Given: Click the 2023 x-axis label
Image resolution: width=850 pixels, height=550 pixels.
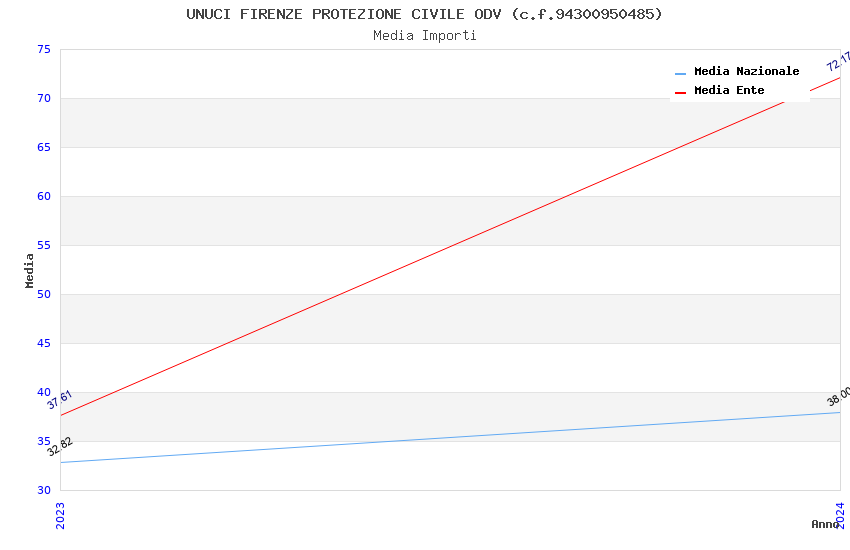Looking at the screenshot, I should [60, 515].
